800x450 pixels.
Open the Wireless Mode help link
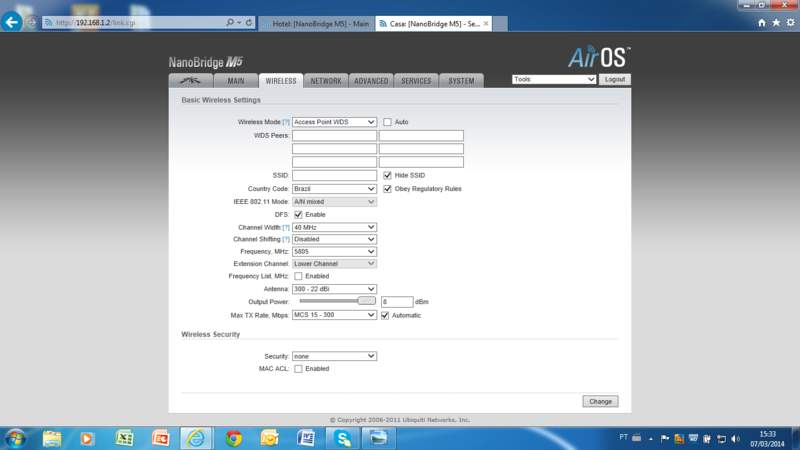click(x=286, y=122)
